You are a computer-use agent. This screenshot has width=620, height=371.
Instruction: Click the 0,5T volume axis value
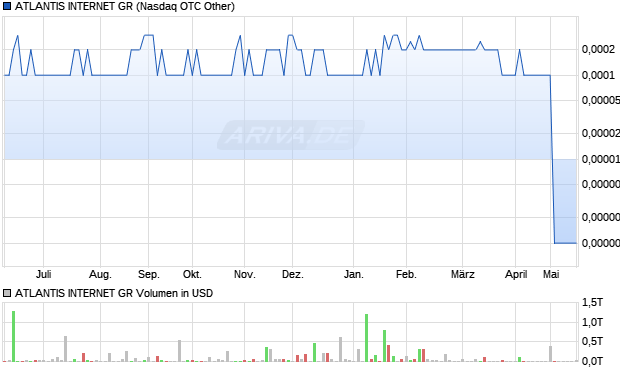[x=592, y=341]
